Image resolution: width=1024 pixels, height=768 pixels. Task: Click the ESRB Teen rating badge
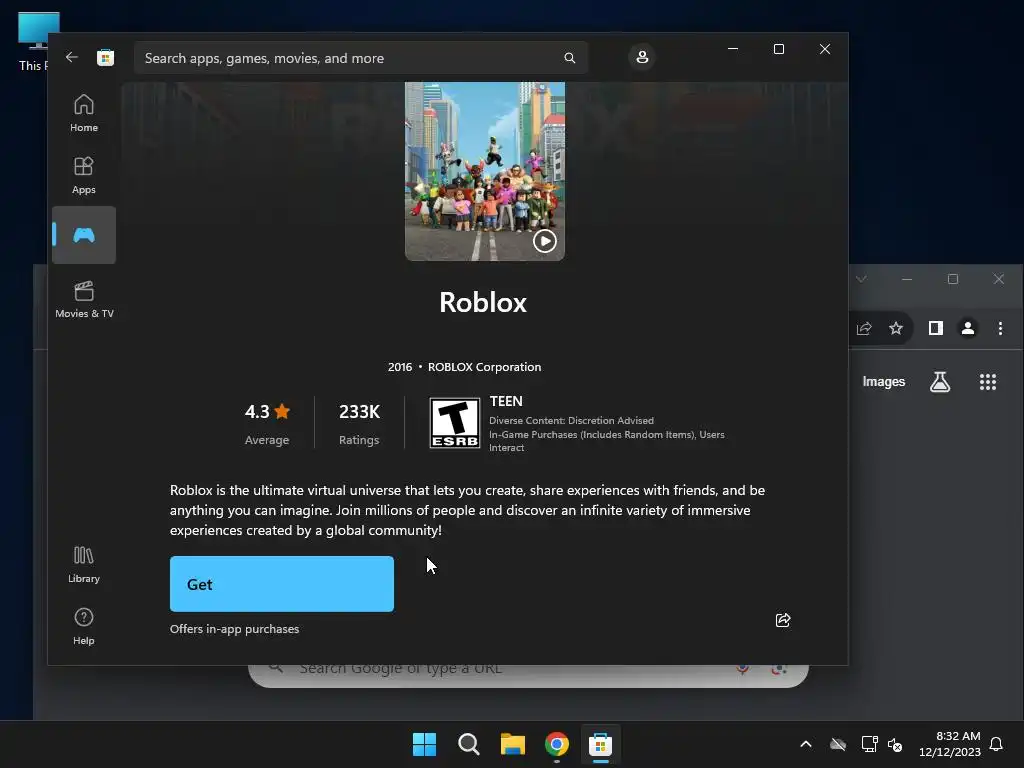455,423
